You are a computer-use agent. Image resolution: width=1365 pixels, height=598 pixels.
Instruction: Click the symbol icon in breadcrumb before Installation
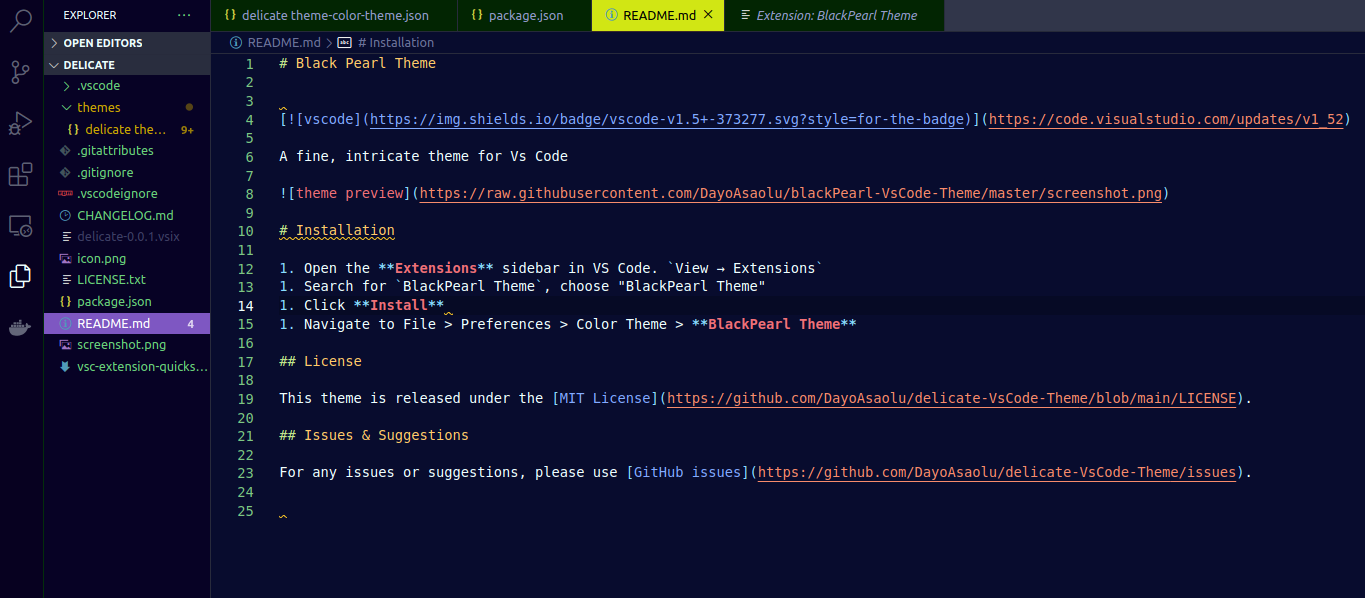(x=345, y=43)
